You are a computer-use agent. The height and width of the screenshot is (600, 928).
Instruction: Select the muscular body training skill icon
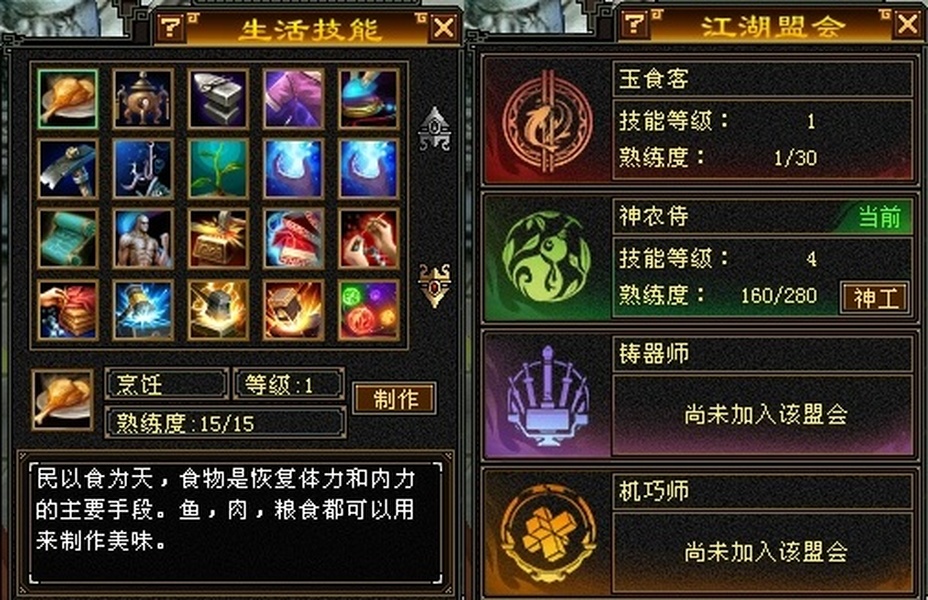[143, 238]
